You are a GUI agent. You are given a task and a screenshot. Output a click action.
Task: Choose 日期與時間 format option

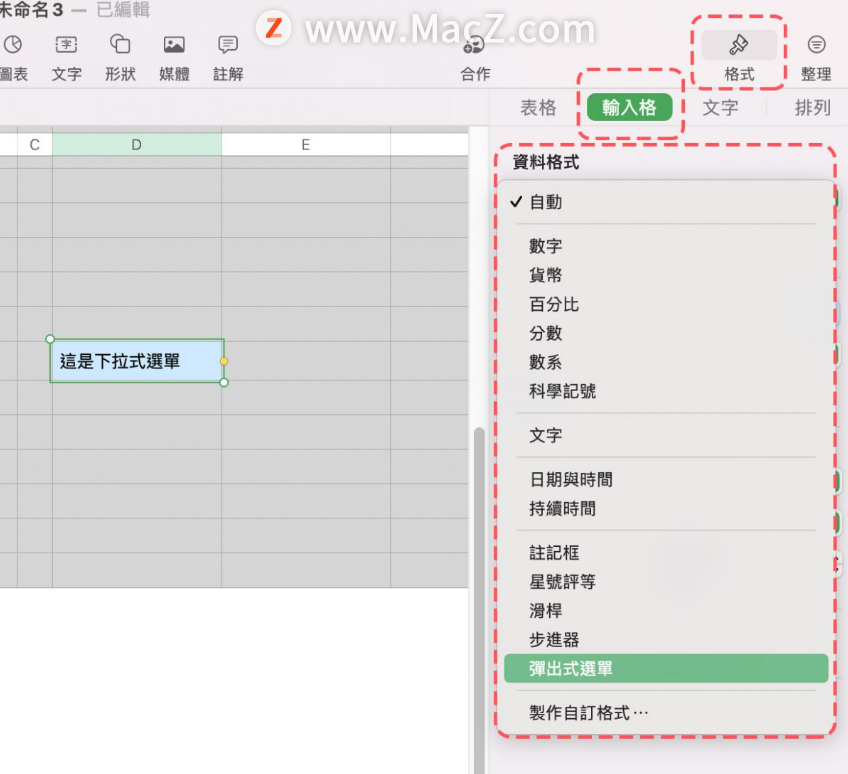coord(666,480)
